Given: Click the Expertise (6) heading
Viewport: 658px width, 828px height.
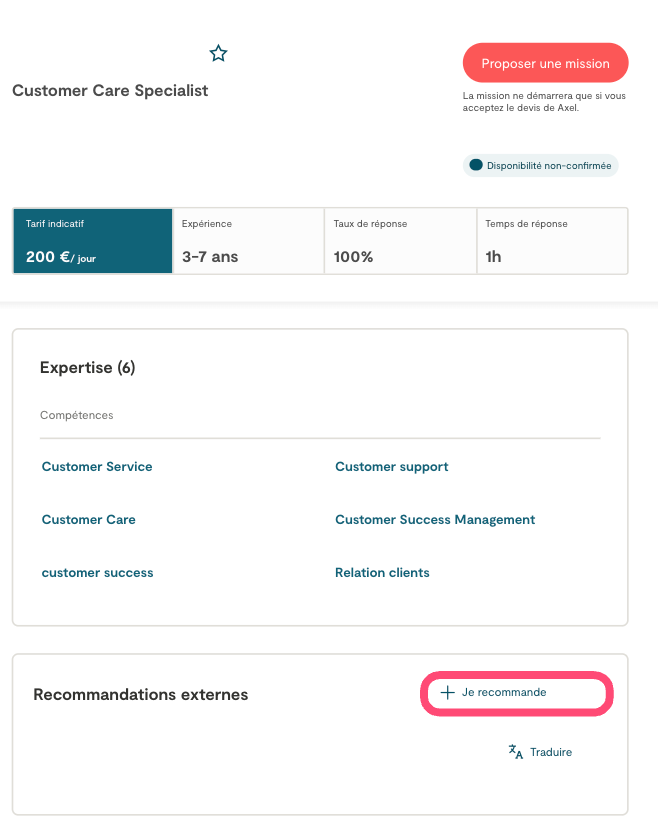Looking at the screenshot, I should (x=87, y=368).
